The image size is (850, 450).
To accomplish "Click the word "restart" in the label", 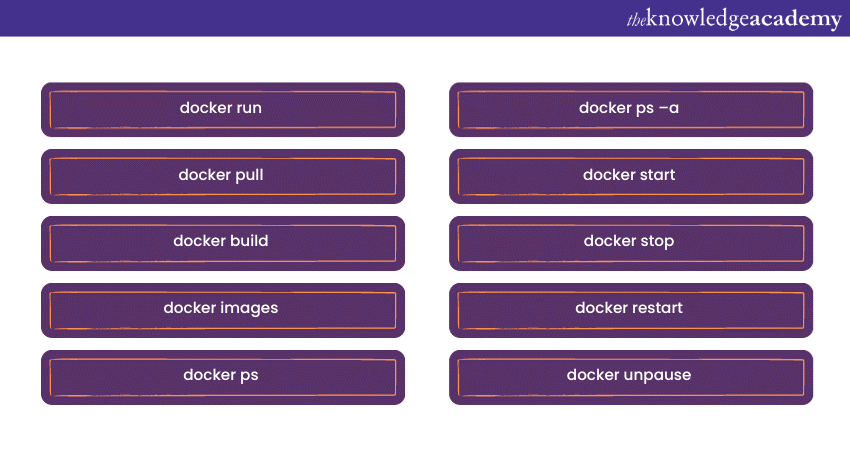I will pos(656,308).
